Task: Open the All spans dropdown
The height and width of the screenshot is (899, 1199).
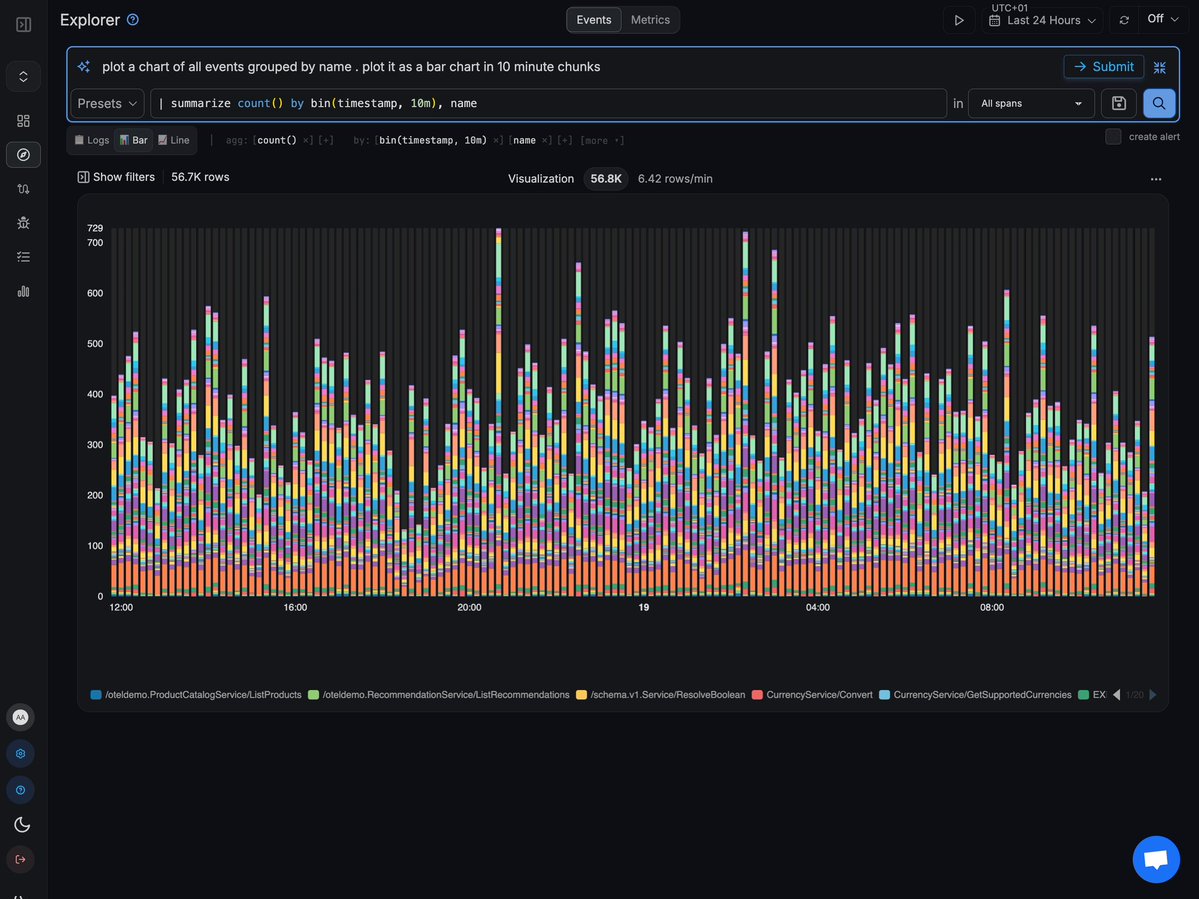Action: point(1031,103)
